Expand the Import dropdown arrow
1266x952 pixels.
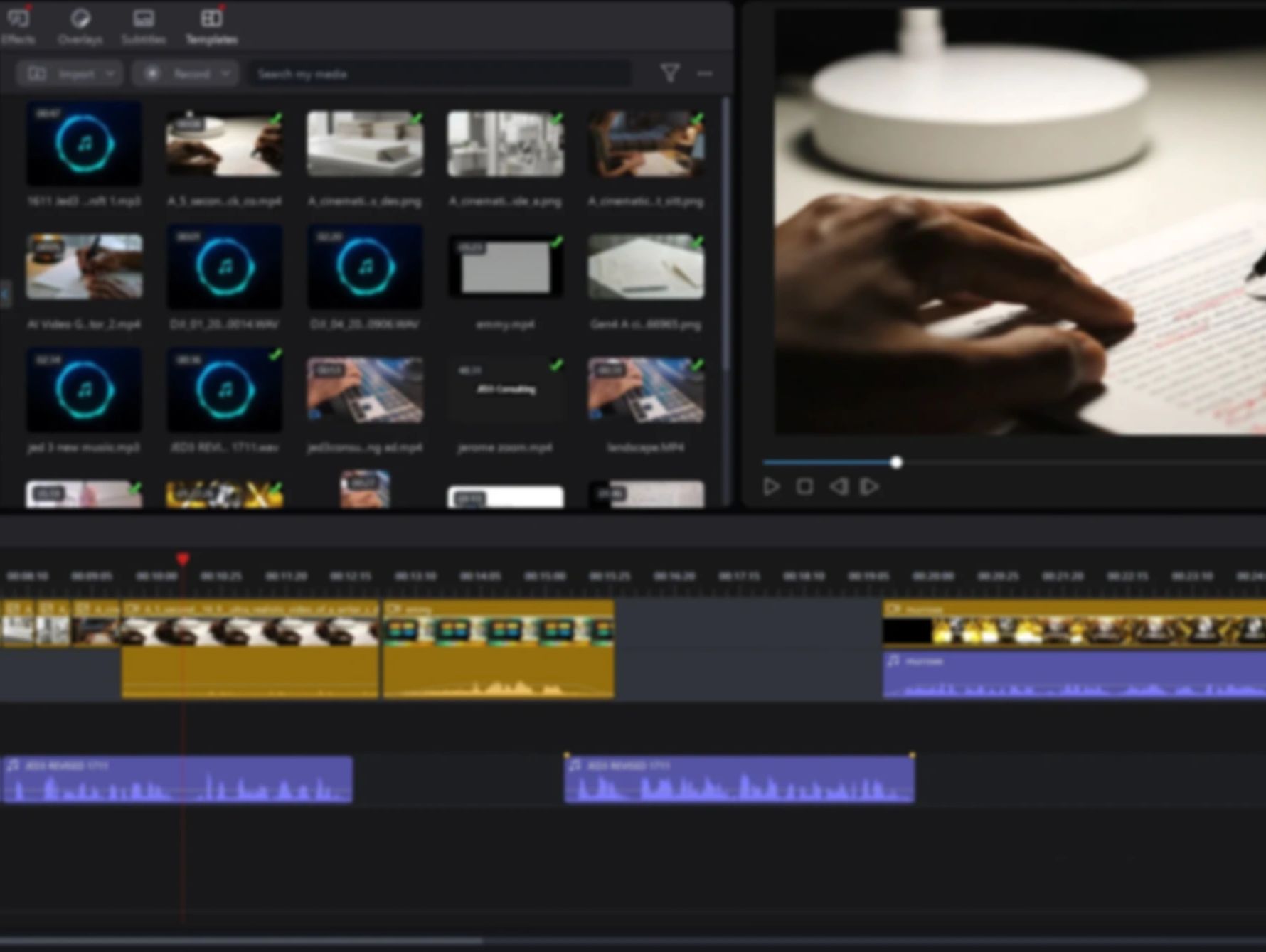110,73
